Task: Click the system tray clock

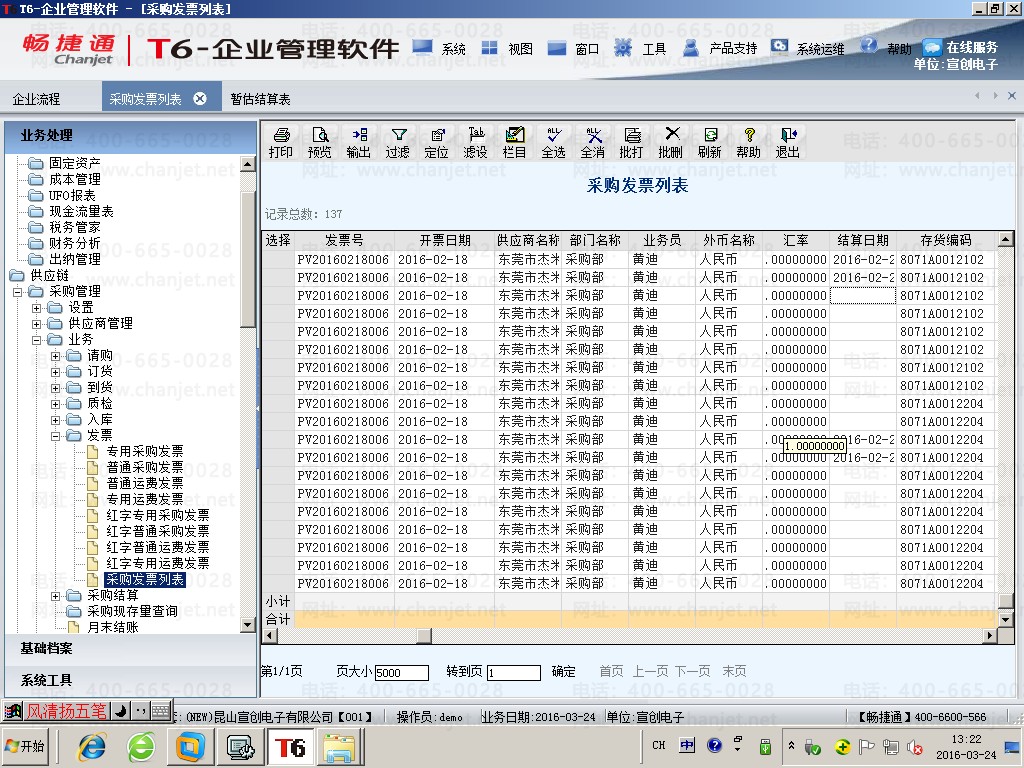Action: pyautogui.click(x=966, y=747)
